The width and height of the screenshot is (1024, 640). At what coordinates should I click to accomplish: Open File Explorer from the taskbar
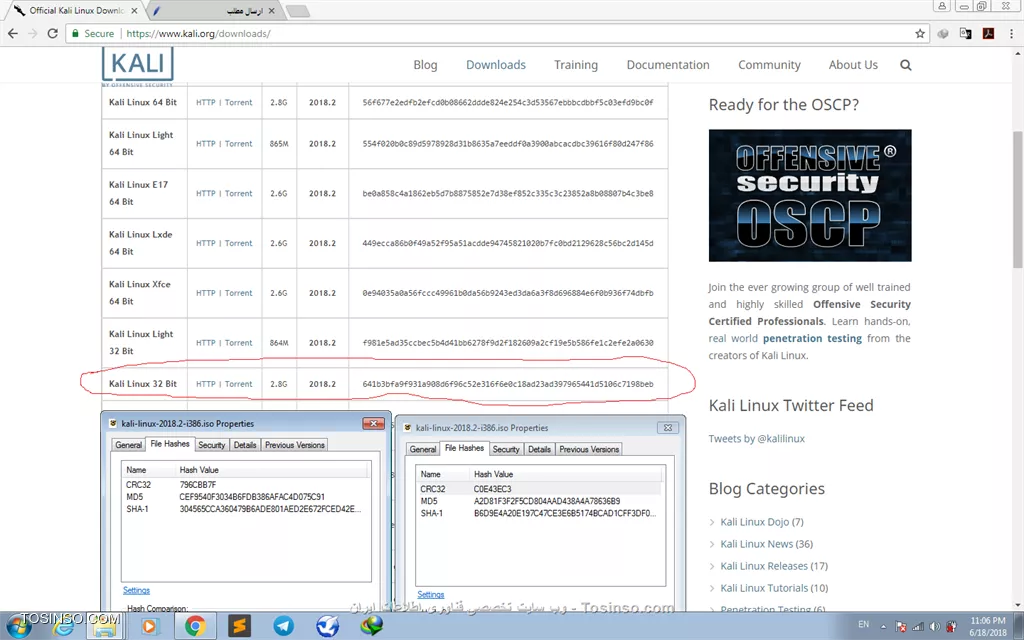click(x=104, y=626)
